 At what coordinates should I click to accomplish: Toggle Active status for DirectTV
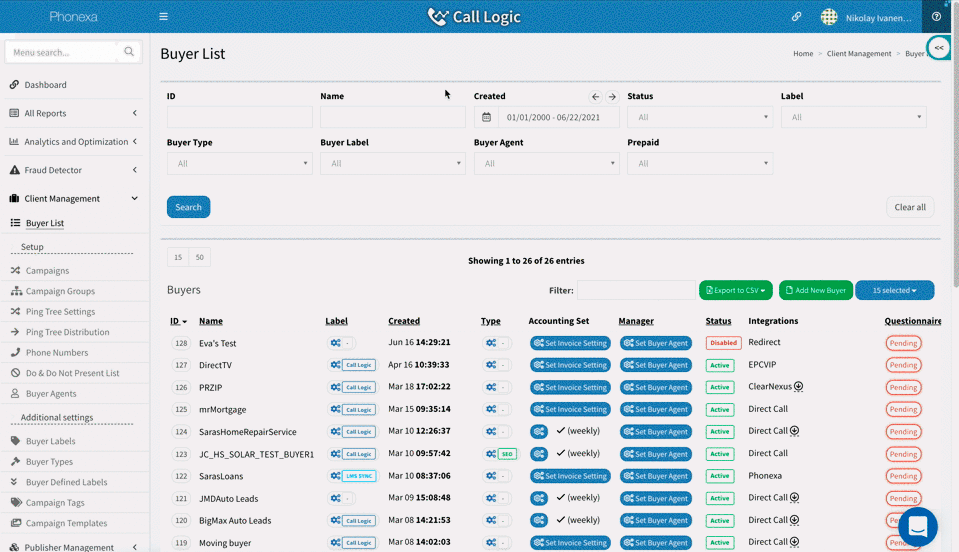click(x=720, y=365)
